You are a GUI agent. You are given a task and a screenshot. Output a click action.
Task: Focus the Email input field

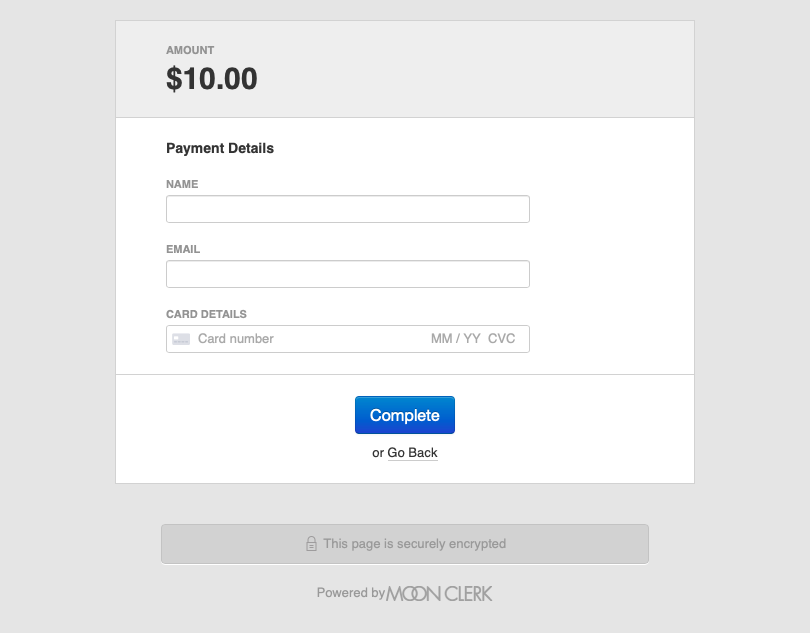(347, 274)
